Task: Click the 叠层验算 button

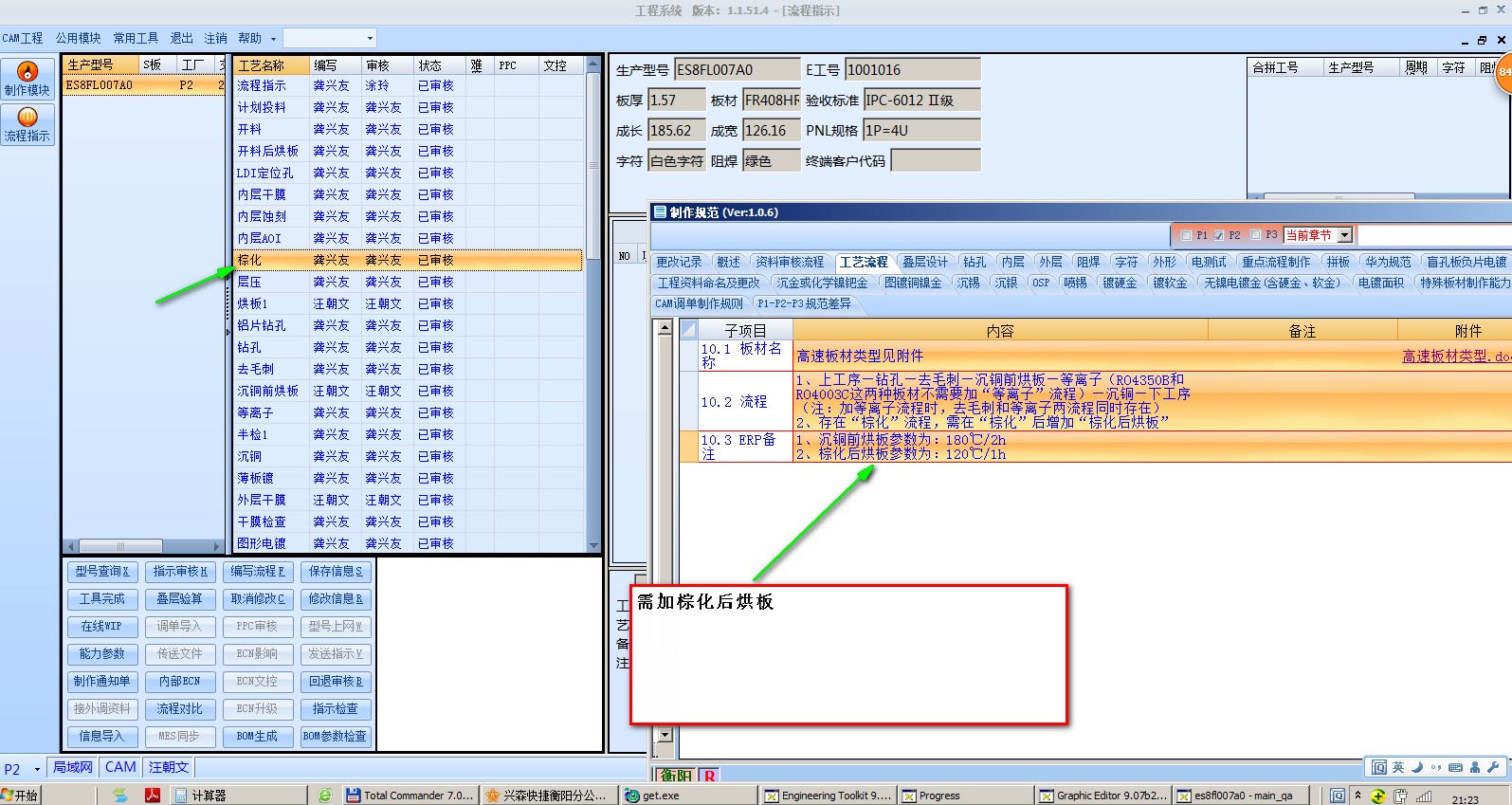Action: pos(179,599)
